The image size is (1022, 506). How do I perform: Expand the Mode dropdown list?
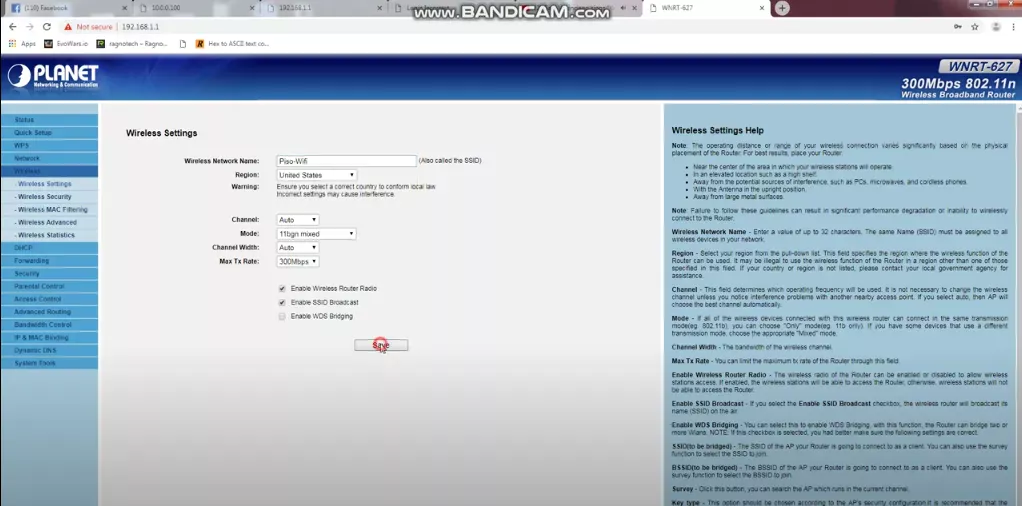tap(316, 234)
